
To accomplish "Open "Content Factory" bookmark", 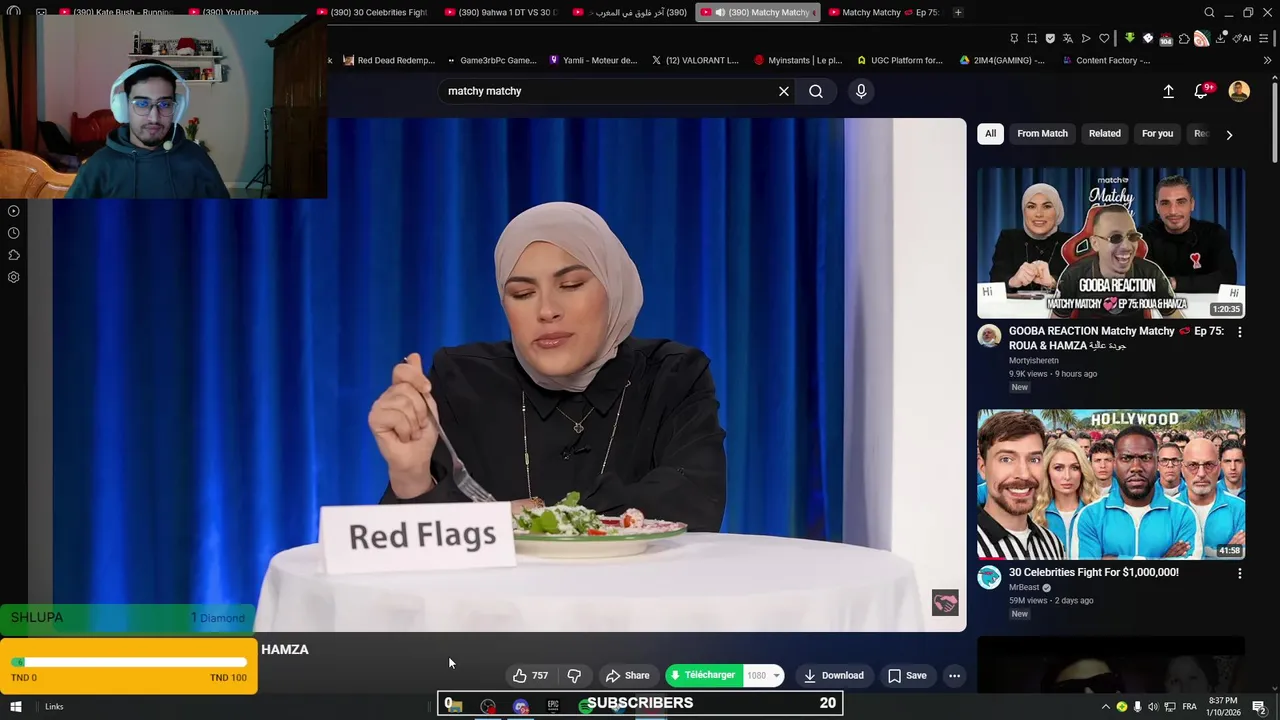I will 1105,60.
